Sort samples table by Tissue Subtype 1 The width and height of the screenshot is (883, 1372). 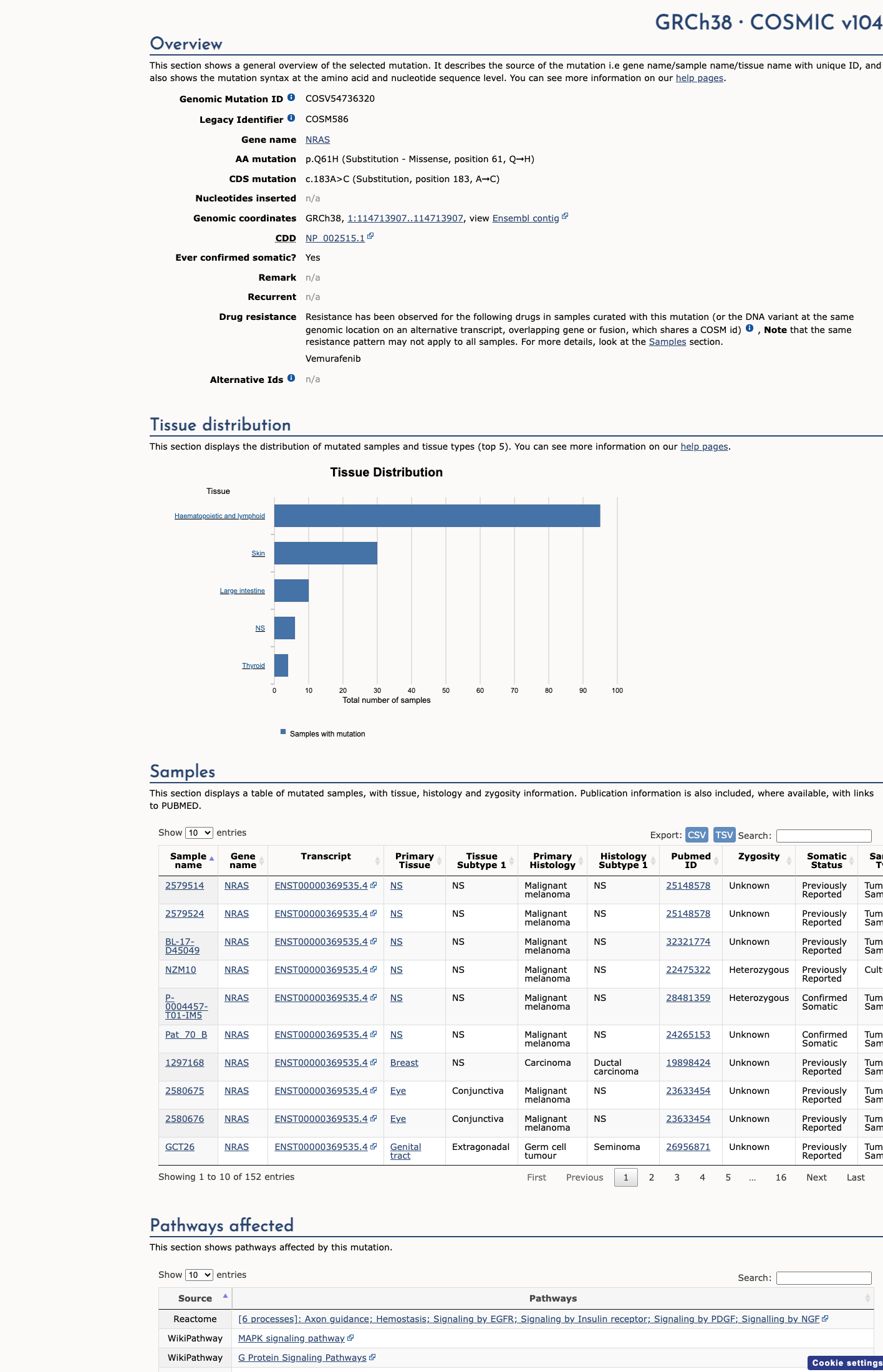(481, 861)
